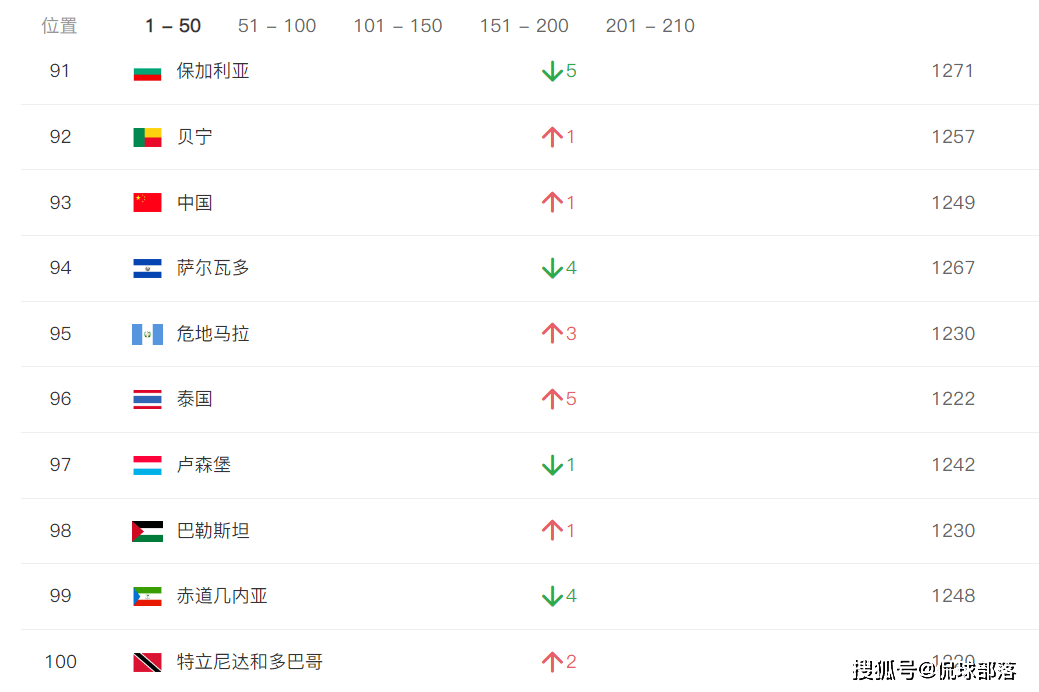
Task: Open the 101 – 150 rankings tab
Action: coord(398,26)
